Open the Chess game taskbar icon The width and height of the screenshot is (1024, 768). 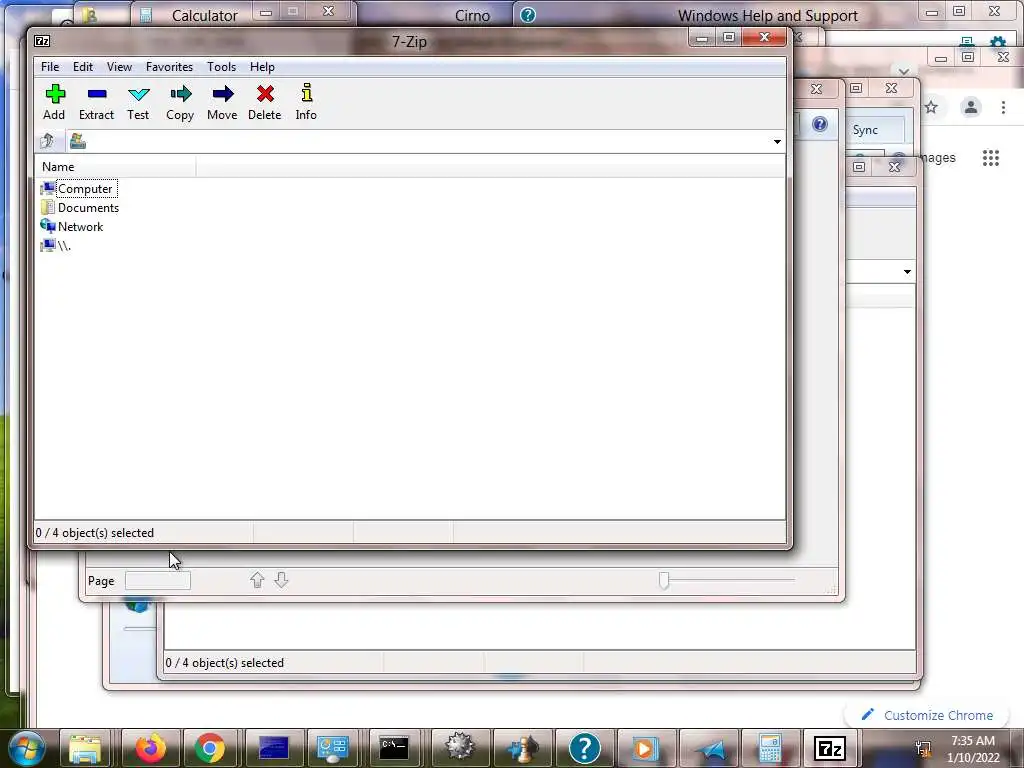[522, 748]
